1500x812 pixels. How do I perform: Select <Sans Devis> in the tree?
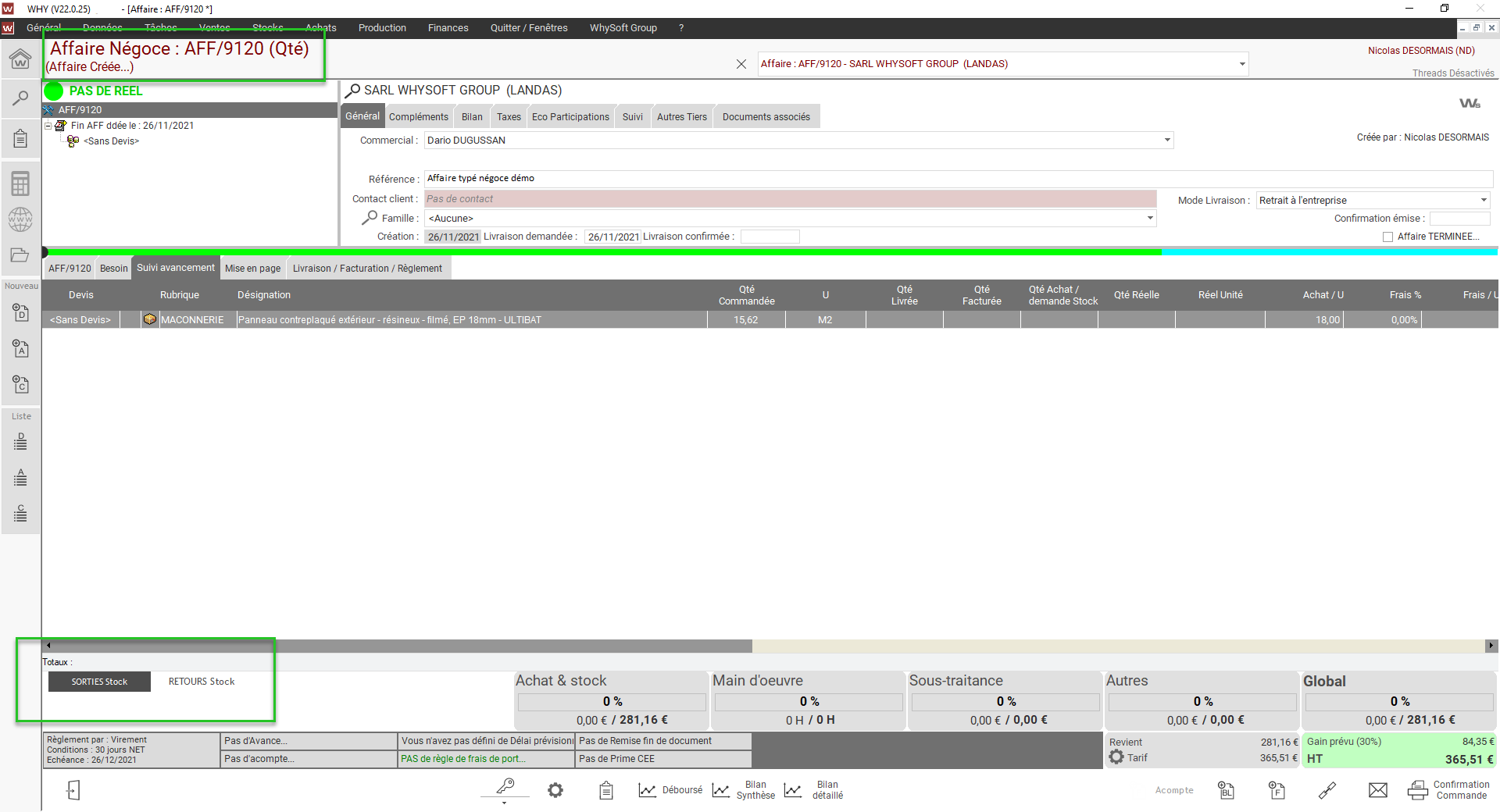tap(111, 141)
